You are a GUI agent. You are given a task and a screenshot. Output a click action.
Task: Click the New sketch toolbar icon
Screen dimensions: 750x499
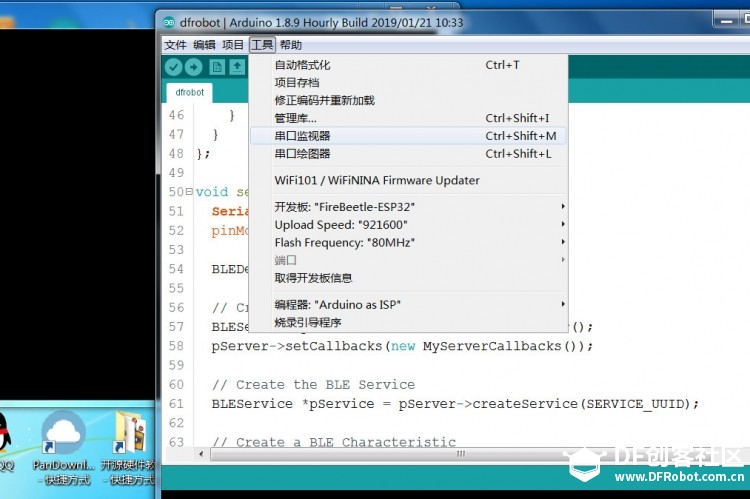[217, 67]
